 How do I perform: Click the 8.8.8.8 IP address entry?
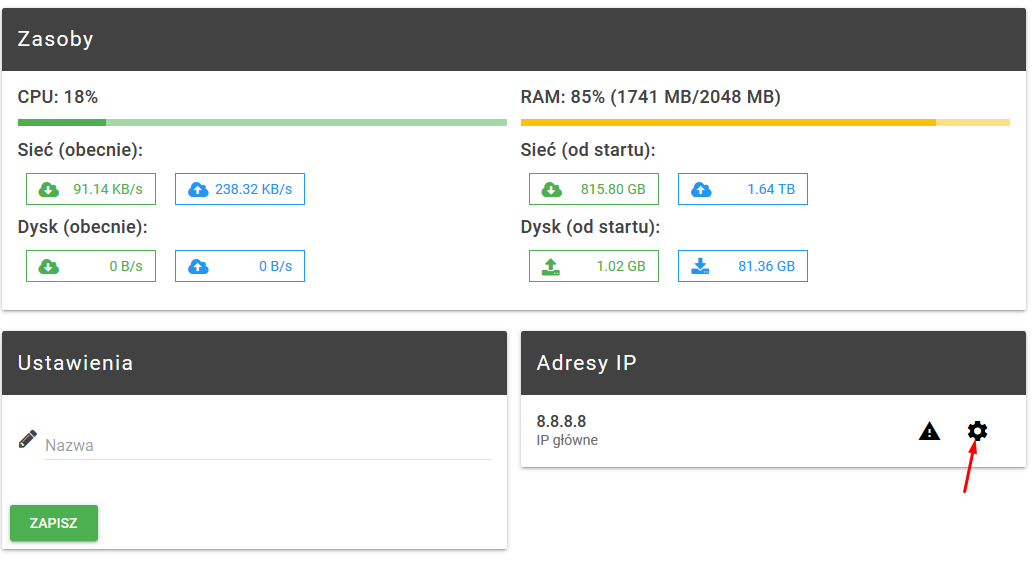[562, 422]
